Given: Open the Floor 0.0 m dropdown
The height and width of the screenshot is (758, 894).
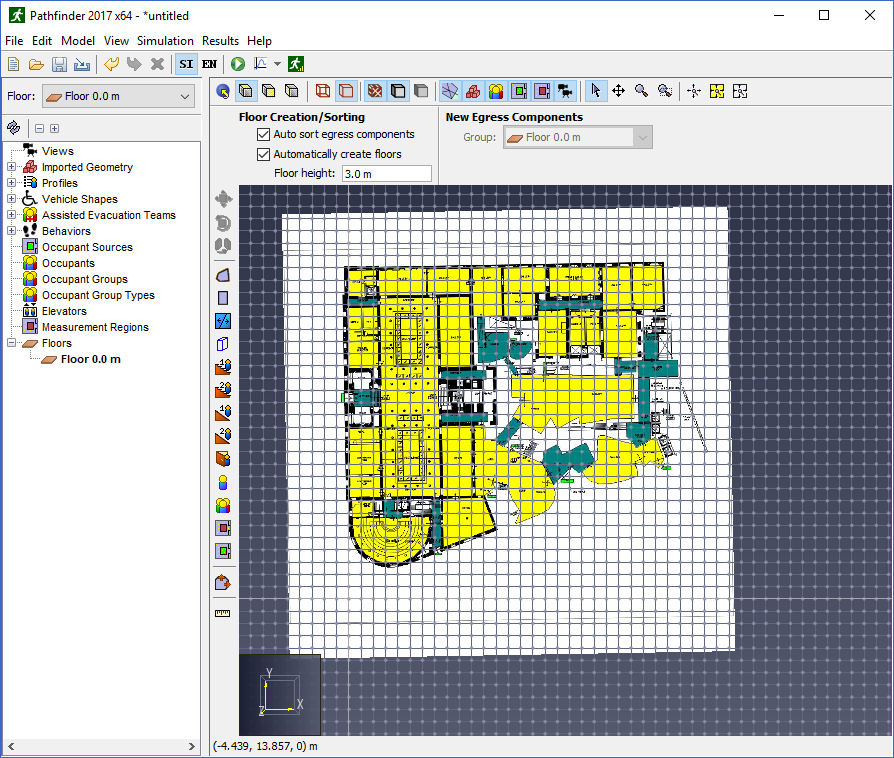Looking at the screenshot, I should click(x=119, y=96).
